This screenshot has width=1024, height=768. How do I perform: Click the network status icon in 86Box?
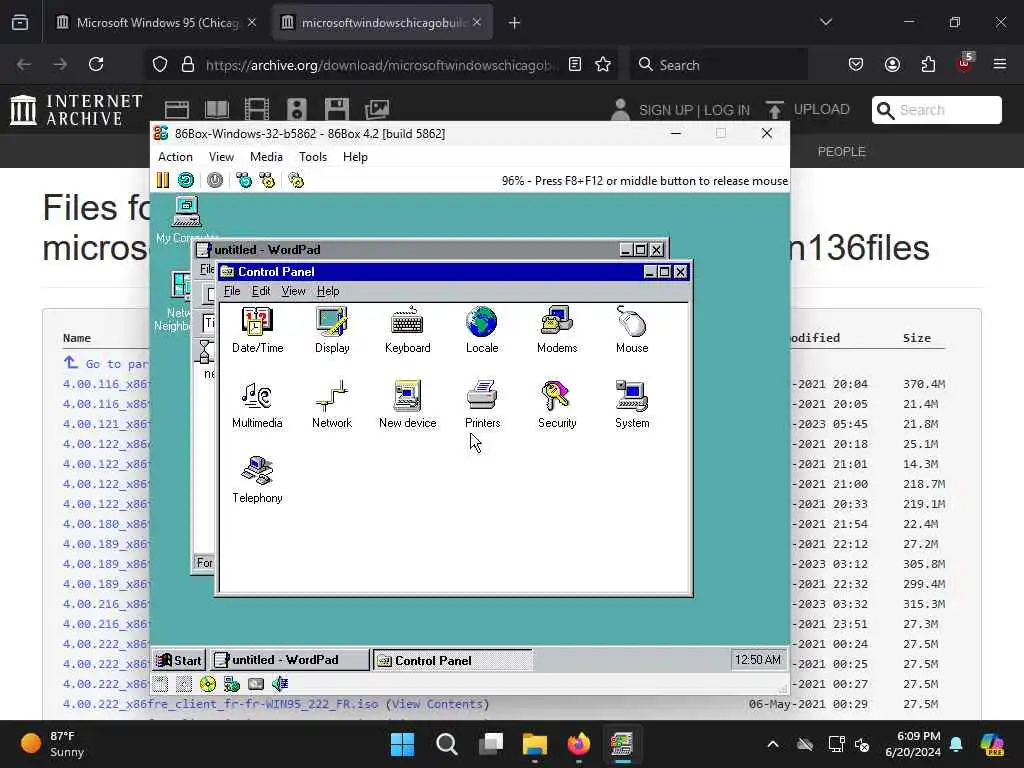coord(232,684)
